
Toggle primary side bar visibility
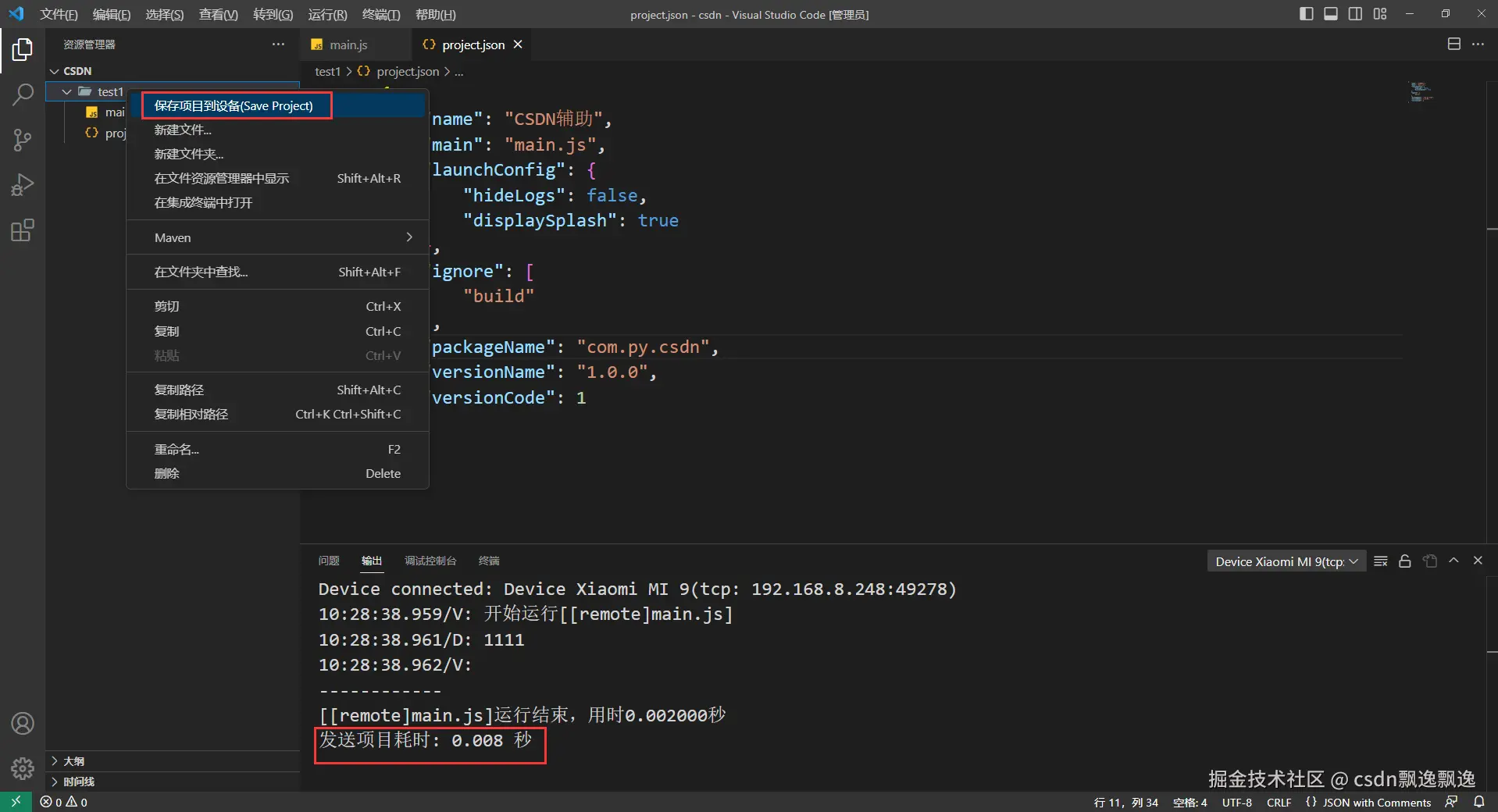click(1306, 14)
